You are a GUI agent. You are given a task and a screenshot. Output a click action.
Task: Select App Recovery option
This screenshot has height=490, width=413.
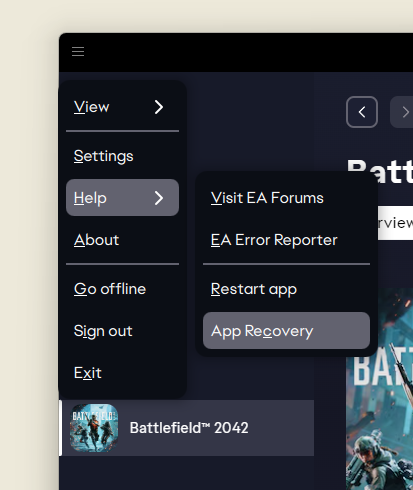coord(286,331)
